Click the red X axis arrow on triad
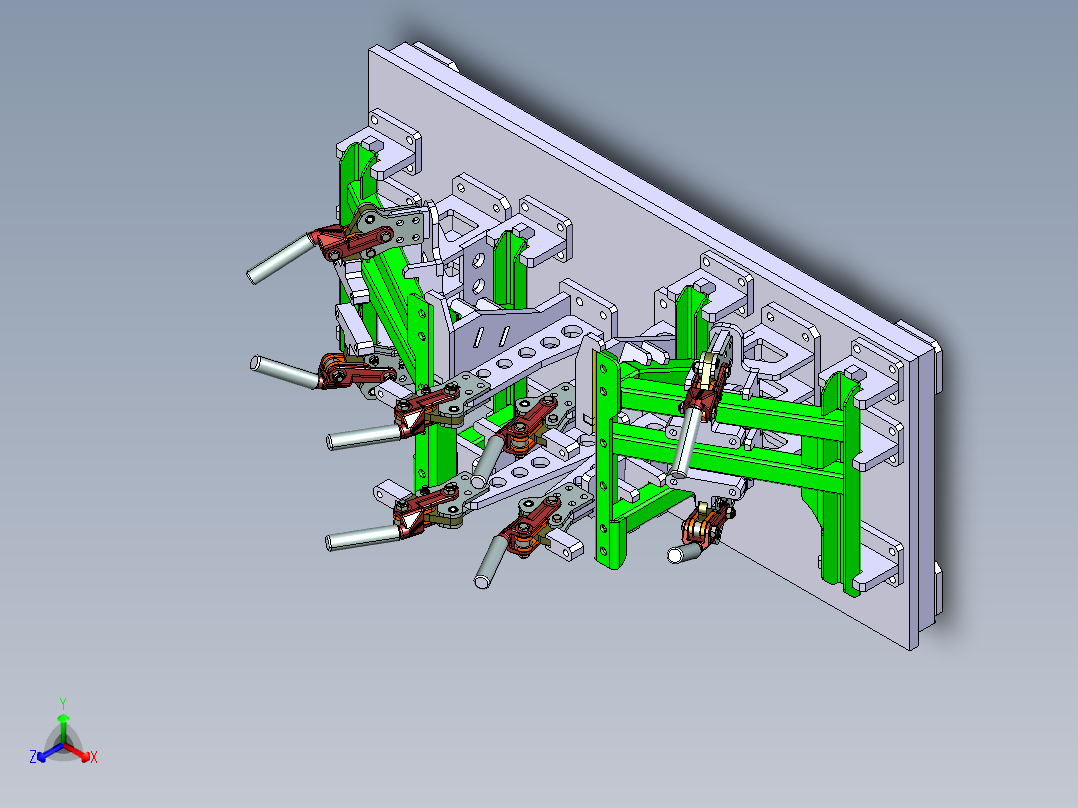 (78, 753)
